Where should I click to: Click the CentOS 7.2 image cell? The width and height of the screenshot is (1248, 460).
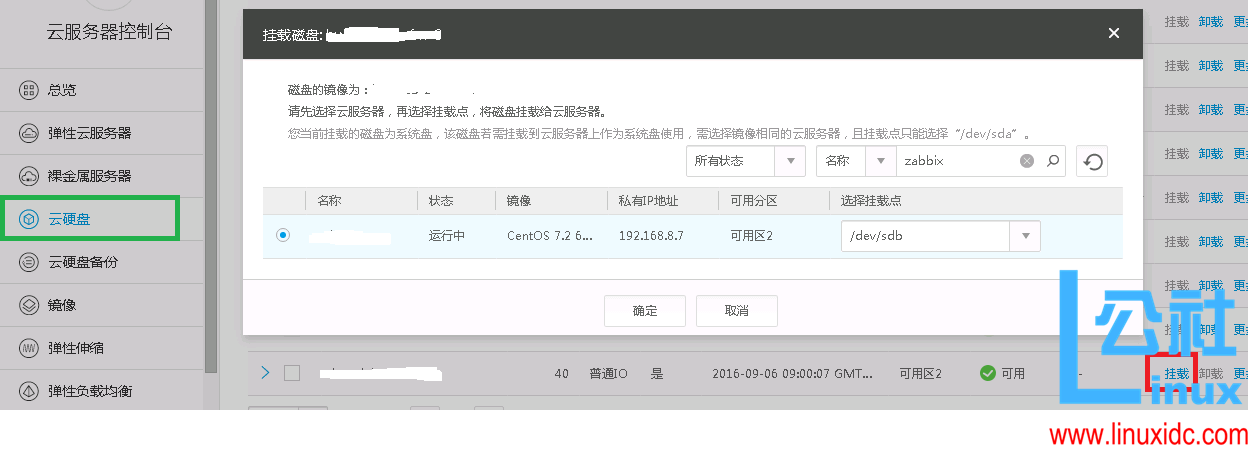[550, 237]
